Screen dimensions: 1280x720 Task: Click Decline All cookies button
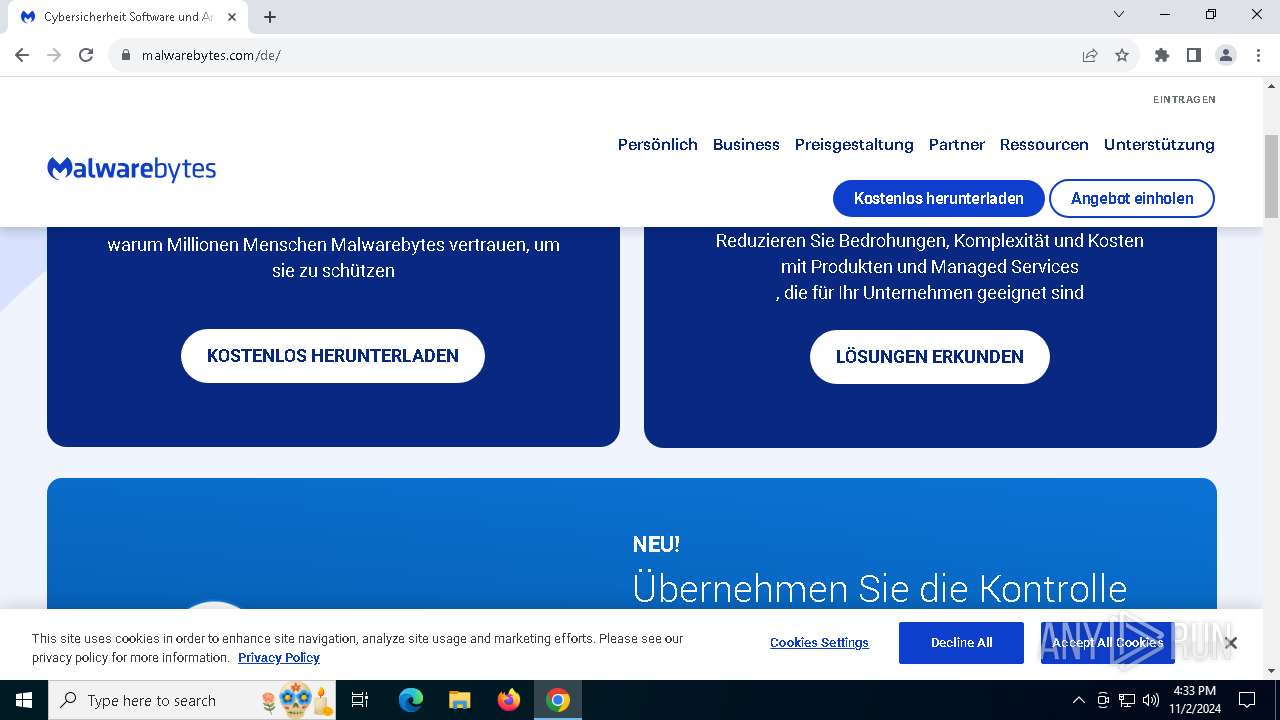(961, 643)
